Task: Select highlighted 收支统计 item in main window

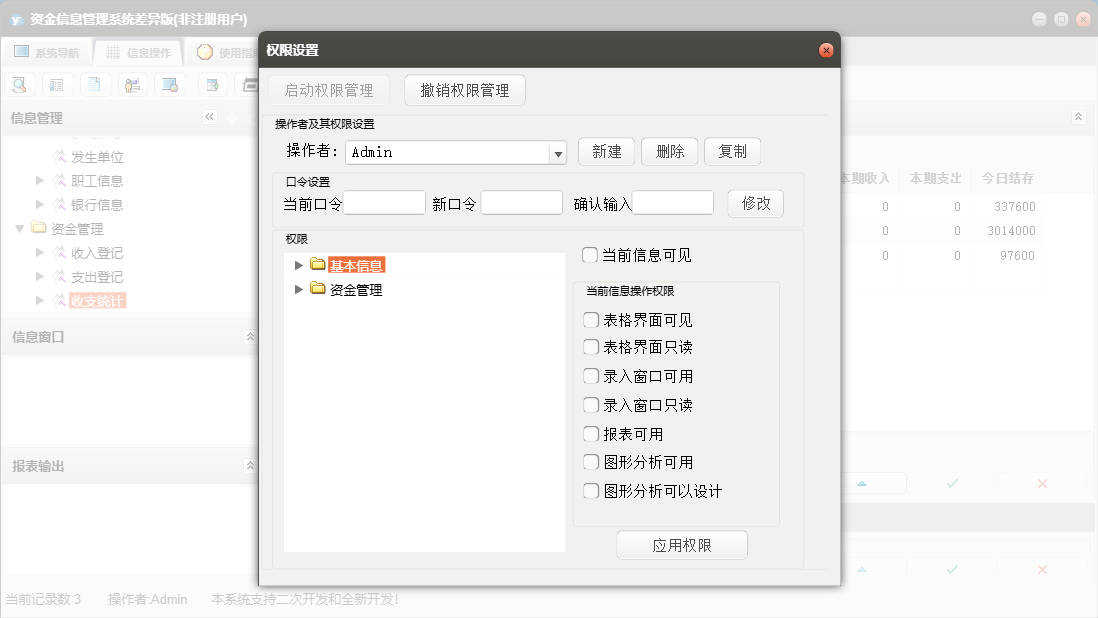Action: point(97,301)
